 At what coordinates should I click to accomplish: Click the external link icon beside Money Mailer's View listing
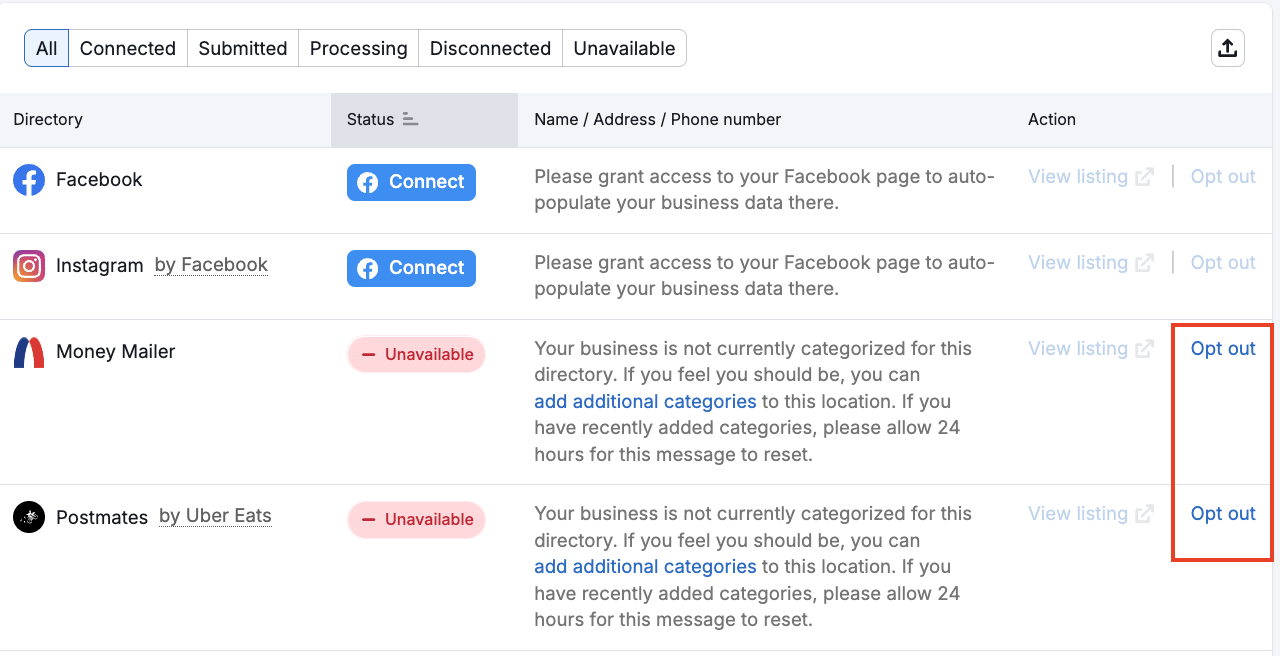[1143, 348]
